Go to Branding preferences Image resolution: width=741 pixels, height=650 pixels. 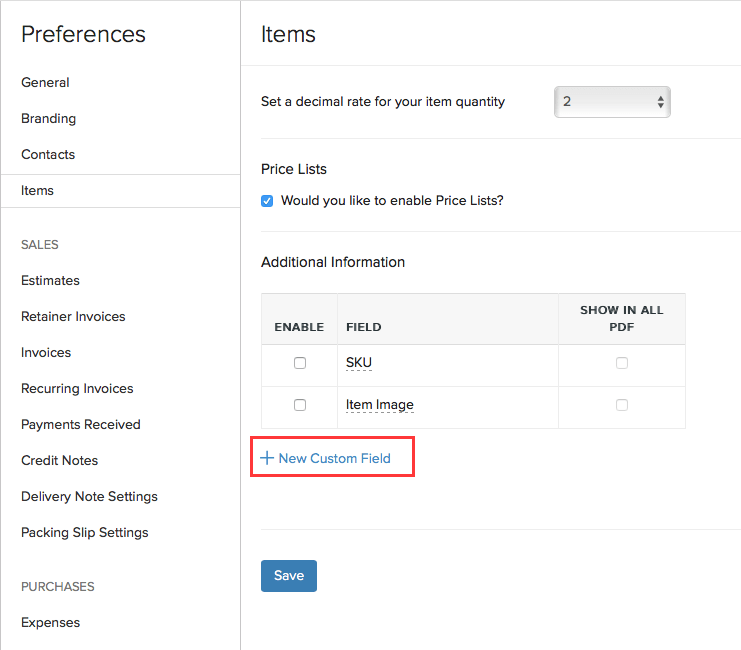pyautogui.click(x=48, y=118)
